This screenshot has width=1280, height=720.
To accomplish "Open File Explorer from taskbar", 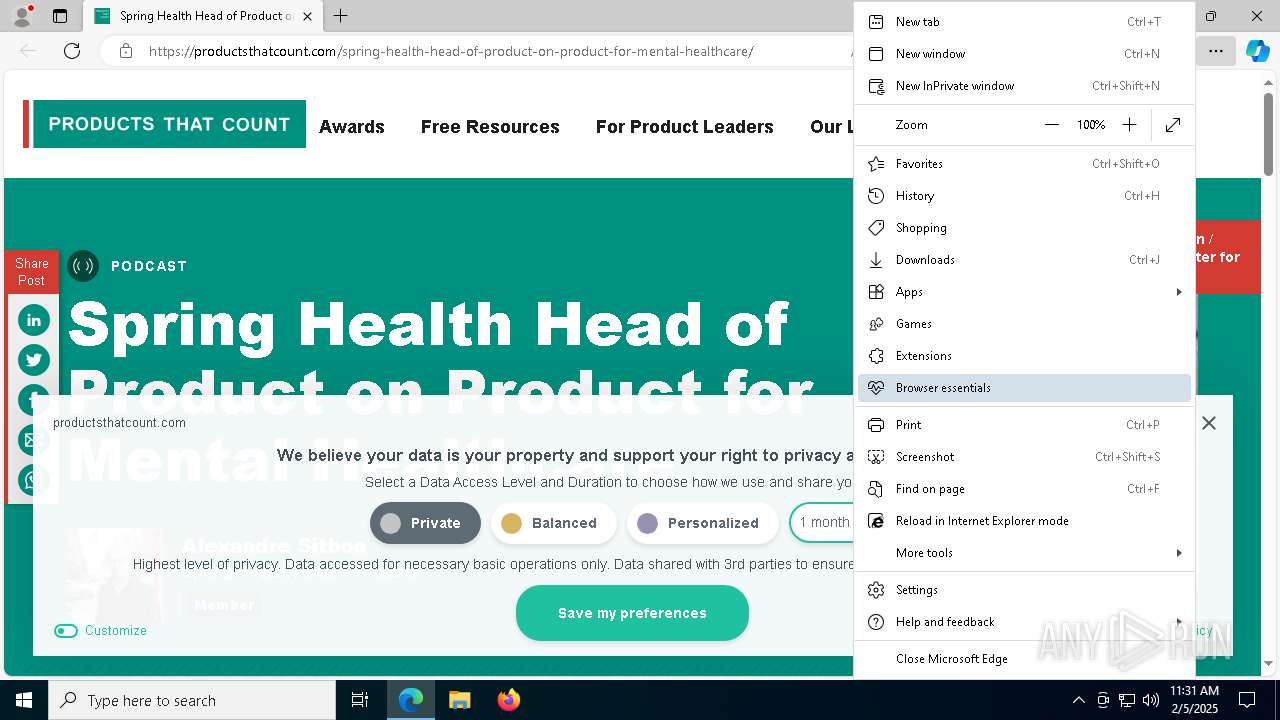I will point(460,700).
